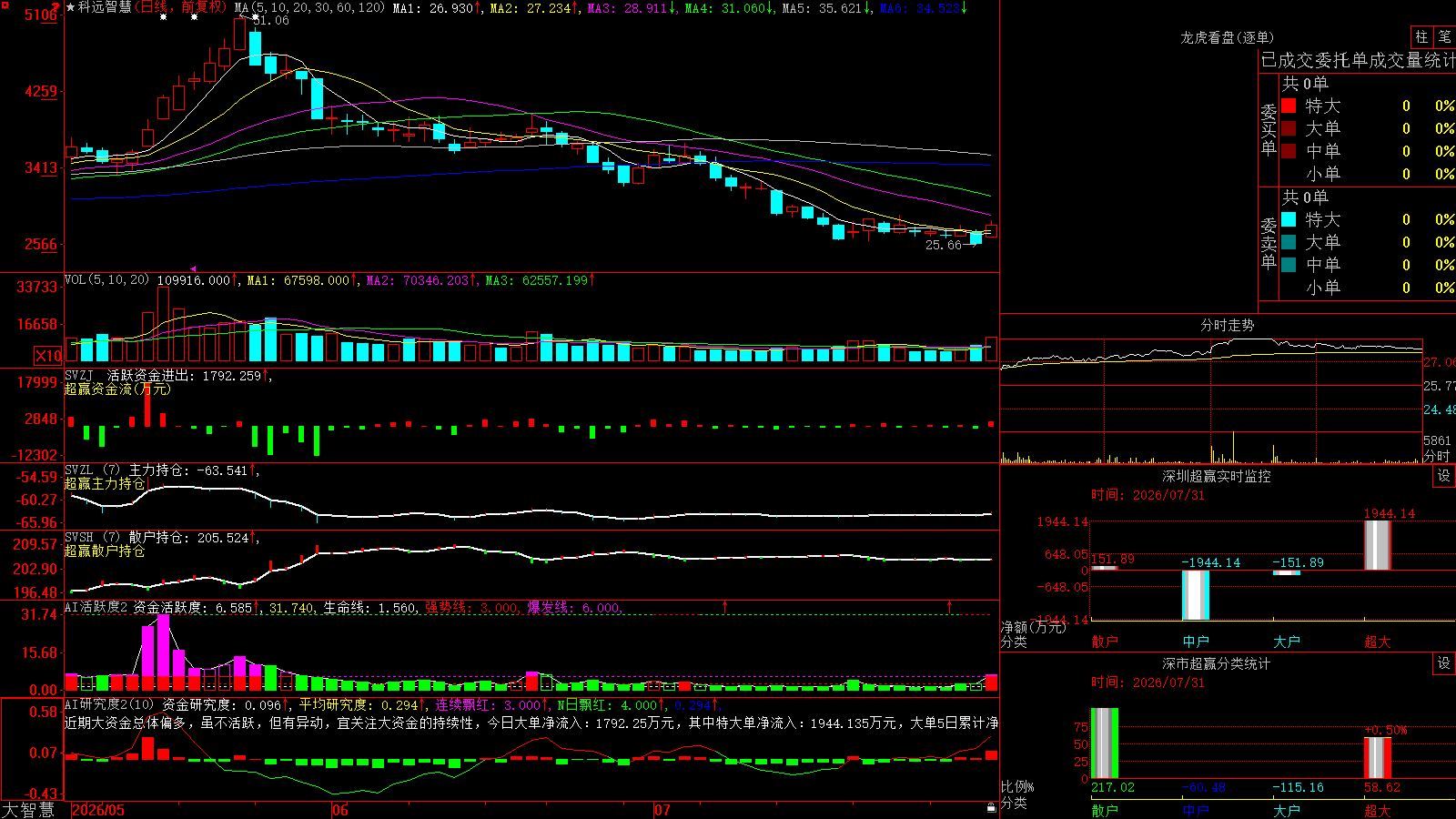Image resolution: width=1456 pixels, height=819 pixels.
Task: Click the AI活跃度2 indicator label
Action: click(x=96, y=607)
